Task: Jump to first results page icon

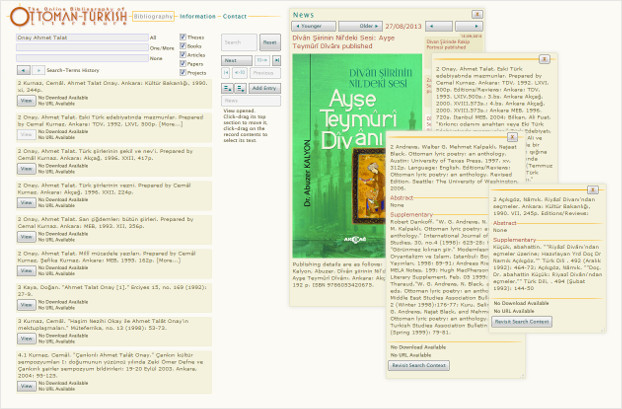Action: point(226,73)
